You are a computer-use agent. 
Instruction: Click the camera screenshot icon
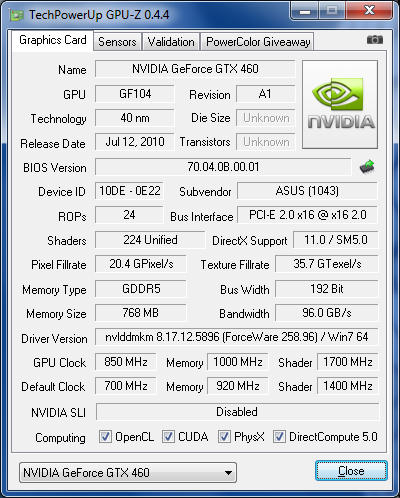coord(375,40)
